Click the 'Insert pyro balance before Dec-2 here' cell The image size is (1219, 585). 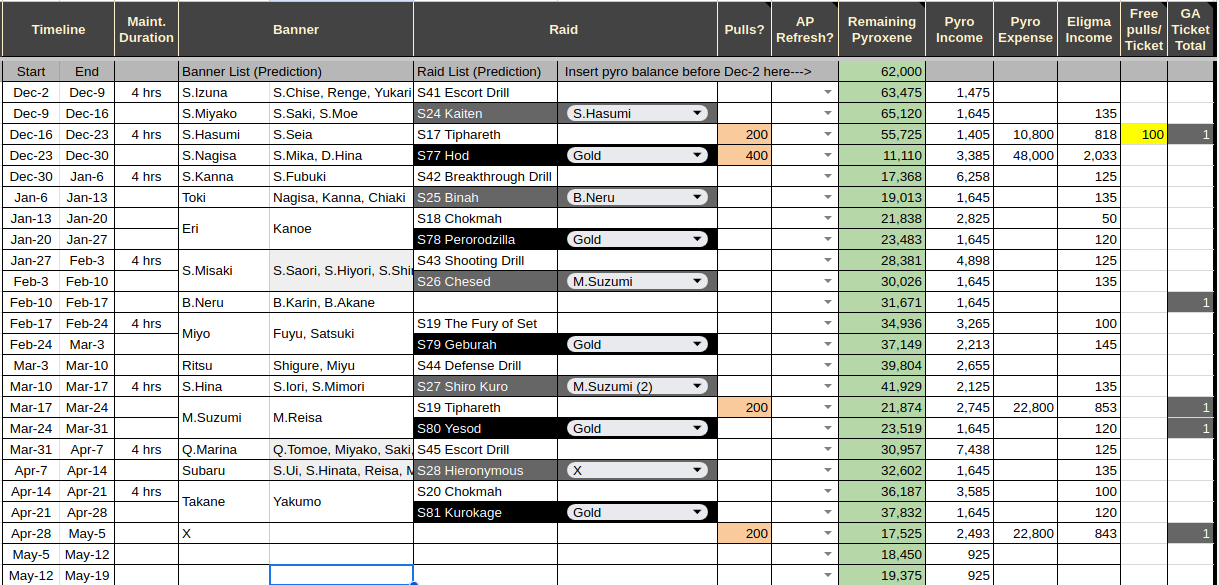pyautogui.click(x=698, y=71)
